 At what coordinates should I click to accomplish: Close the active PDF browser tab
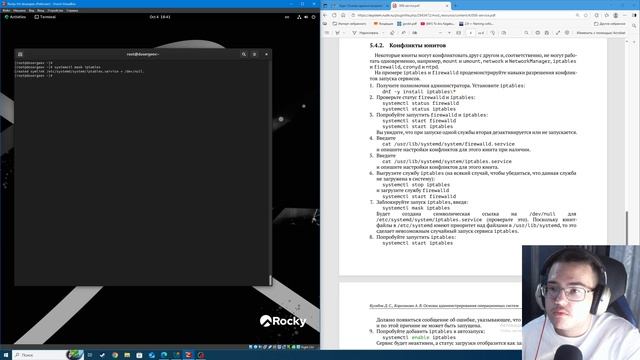(447, 6)
